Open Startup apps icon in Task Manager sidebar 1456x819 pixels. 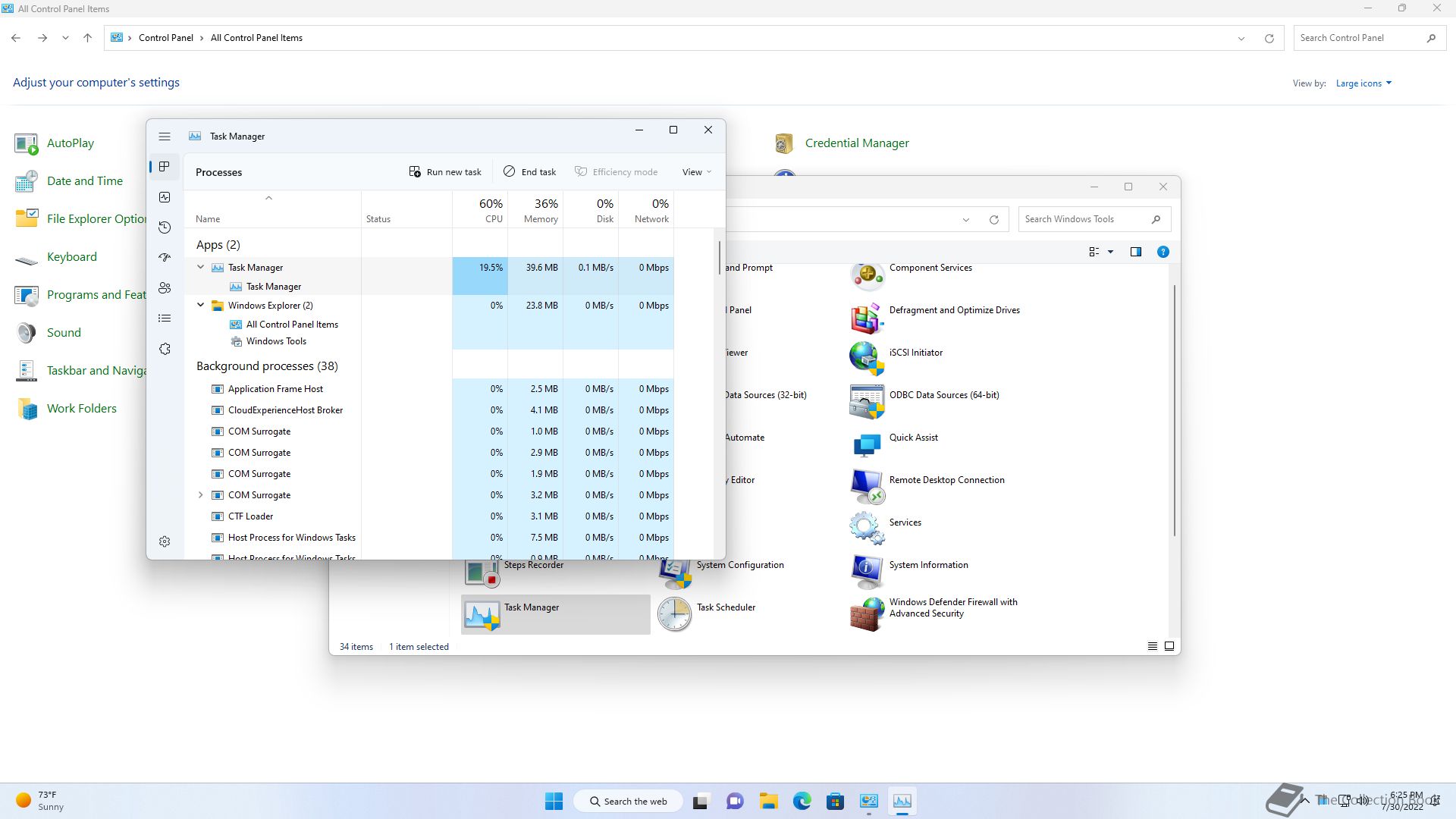[x=165, y=258]
